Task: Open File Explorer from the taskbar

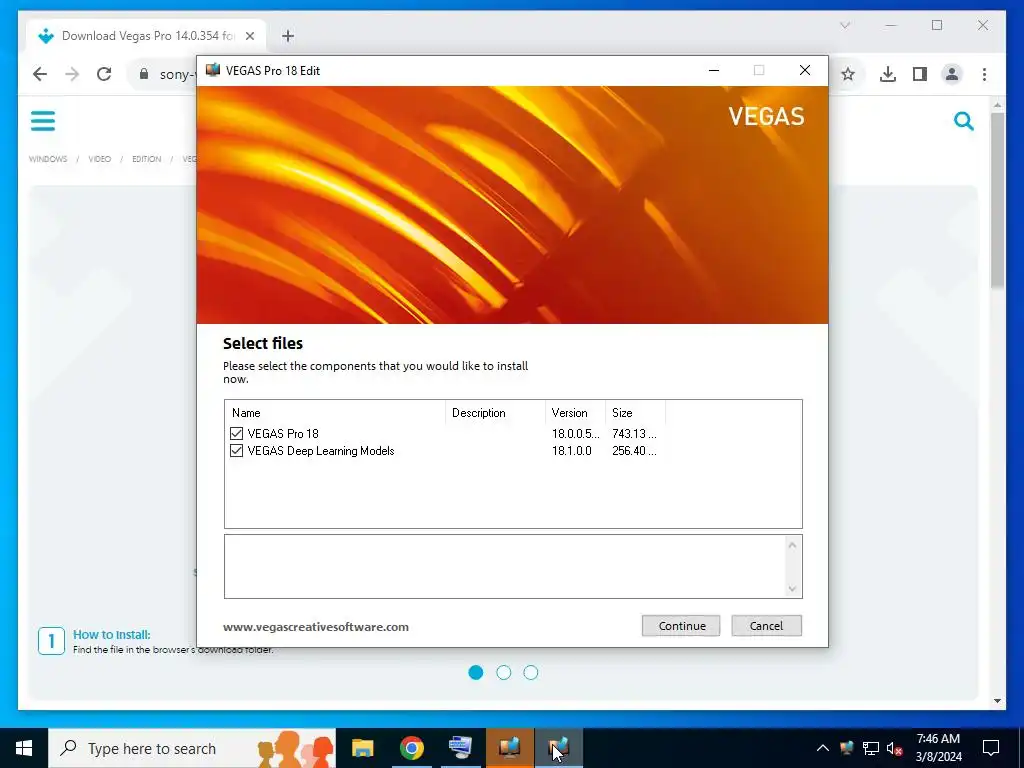Action: pyautogui.click(x=362, y=748)
